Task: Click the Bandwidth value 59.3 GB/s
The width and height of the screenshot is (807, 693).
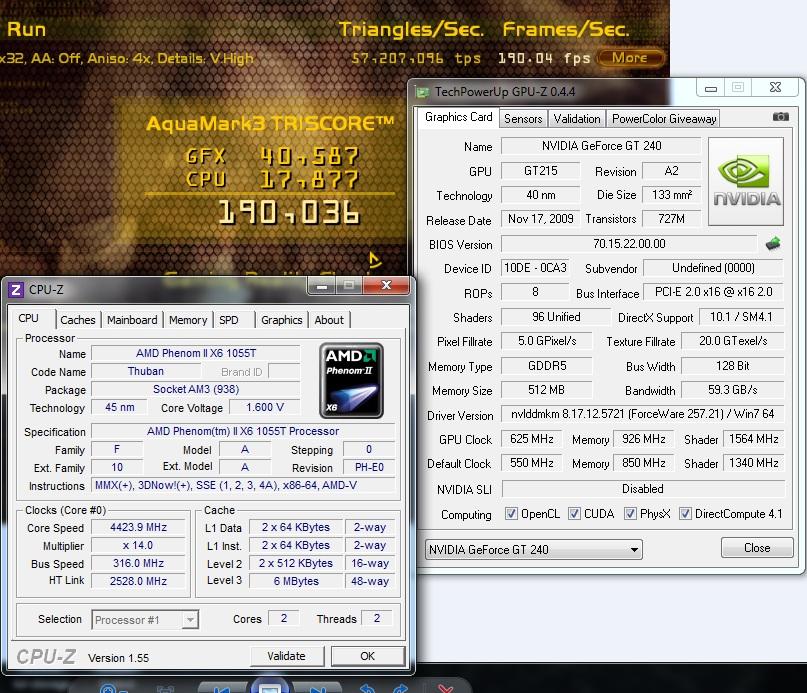Action: pos(732,390)
